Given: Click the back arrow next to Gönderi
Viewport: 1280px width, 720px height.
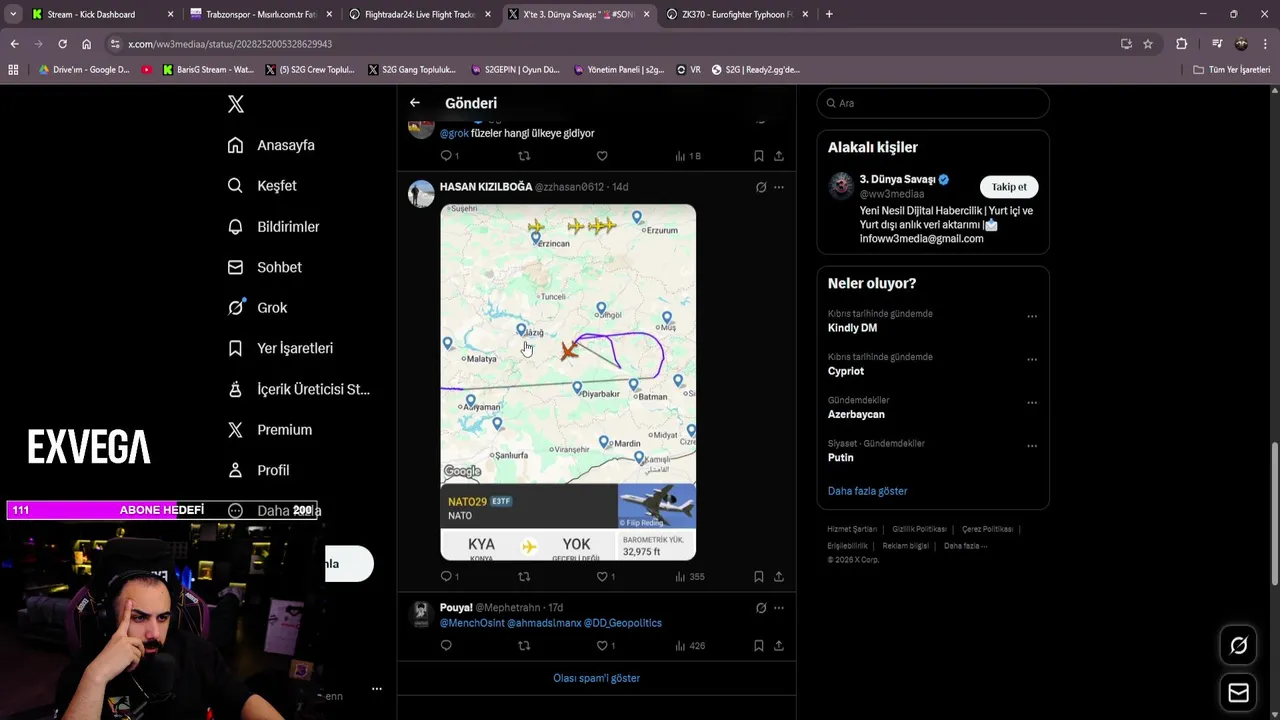Looking at the screenshot, I should 415,103.
